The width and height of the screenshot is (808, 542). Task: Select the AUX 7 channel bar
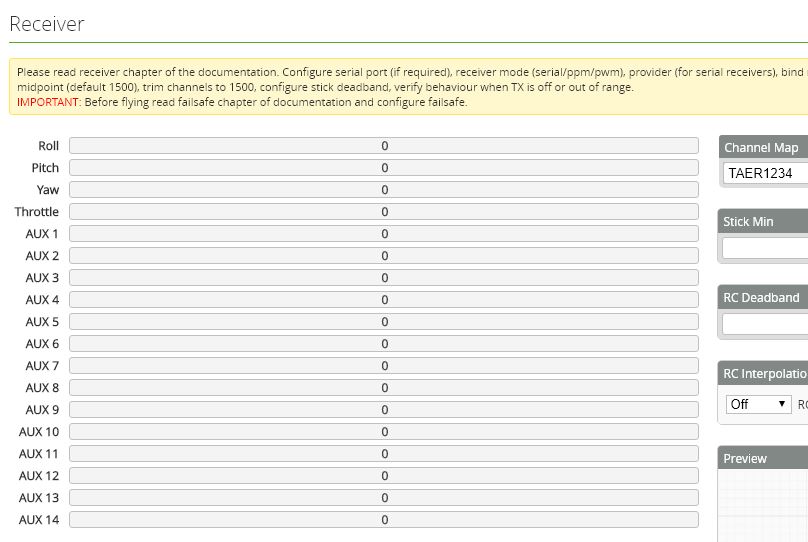coord(384,366)
